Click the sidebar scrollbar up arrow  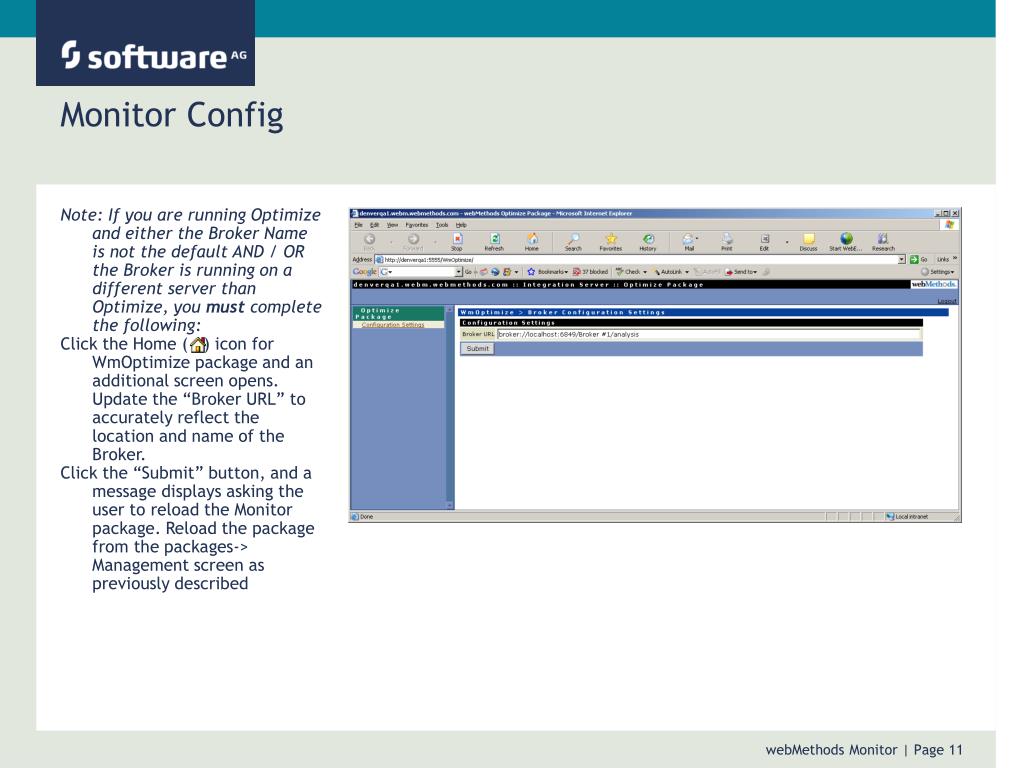449,309
